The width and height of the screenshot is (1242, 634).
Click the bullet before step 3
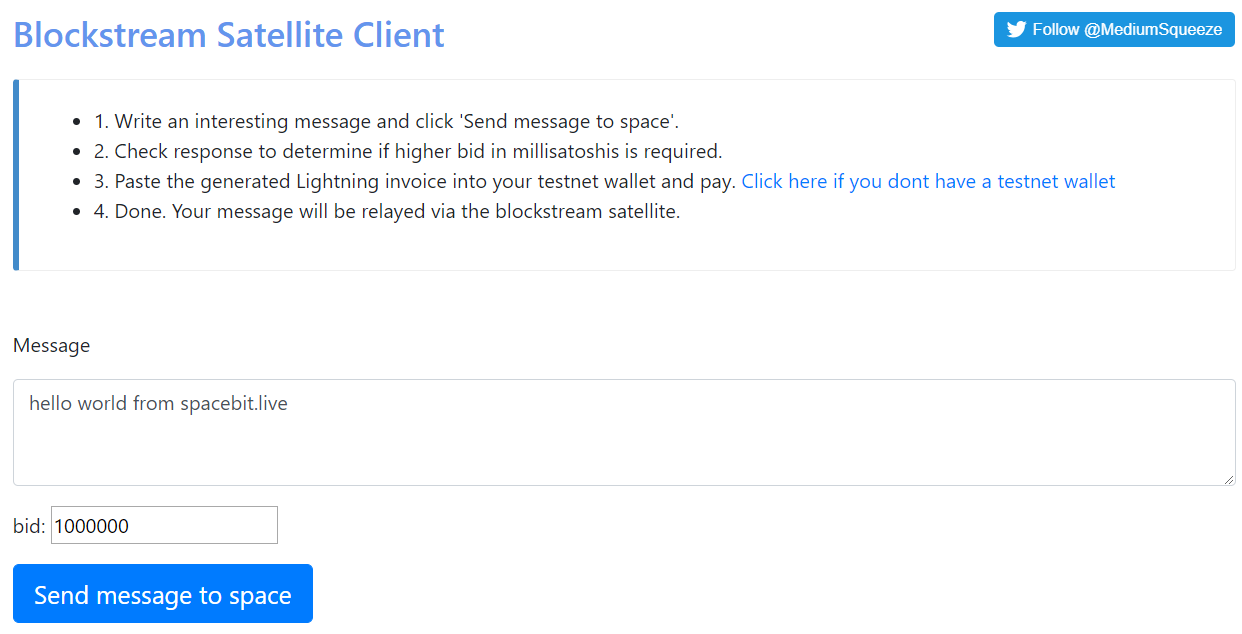coord(77,182)
